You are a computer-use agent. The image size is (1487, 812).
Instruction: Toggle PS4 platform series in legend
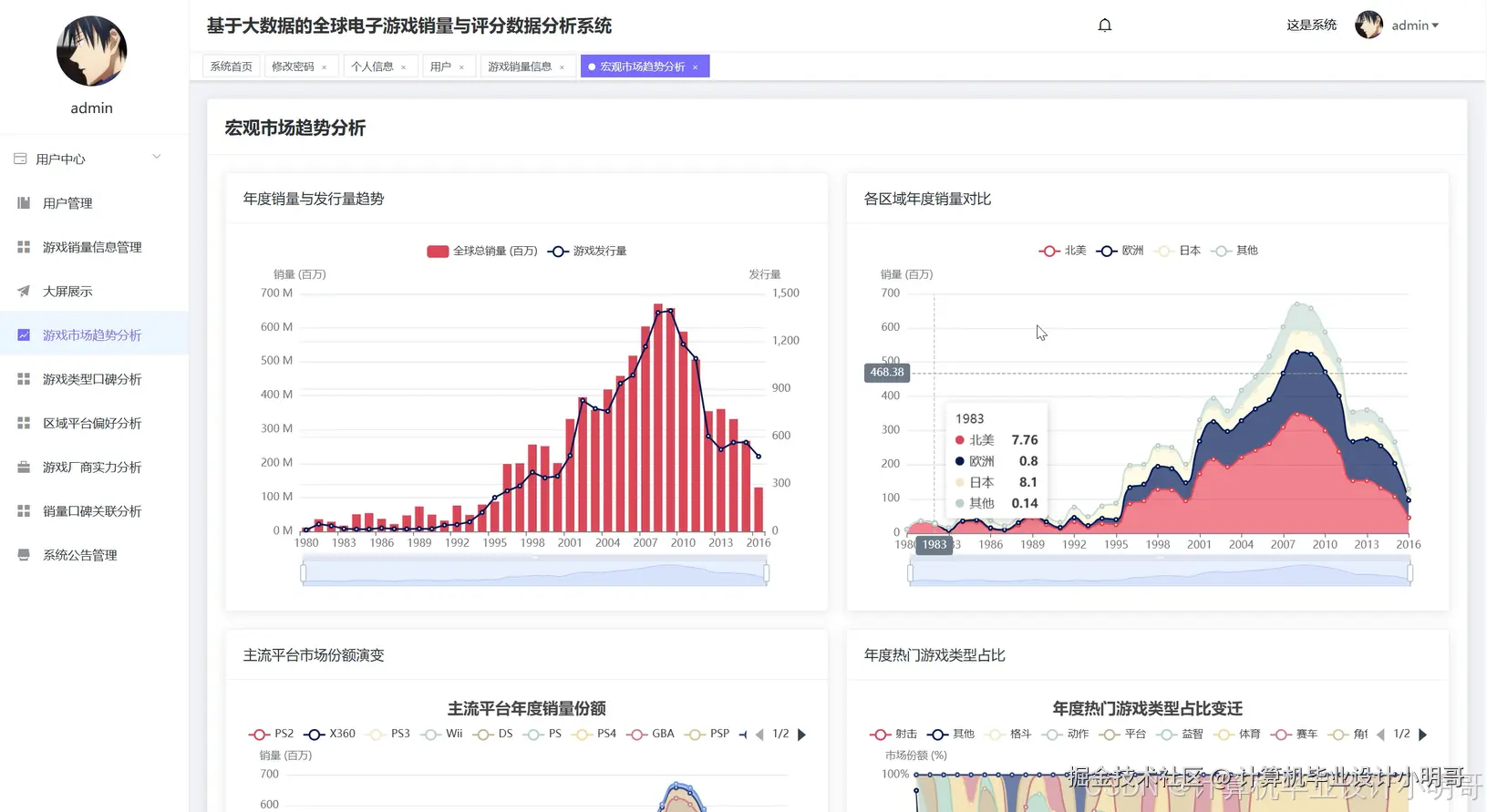click(x=594, y=734)
